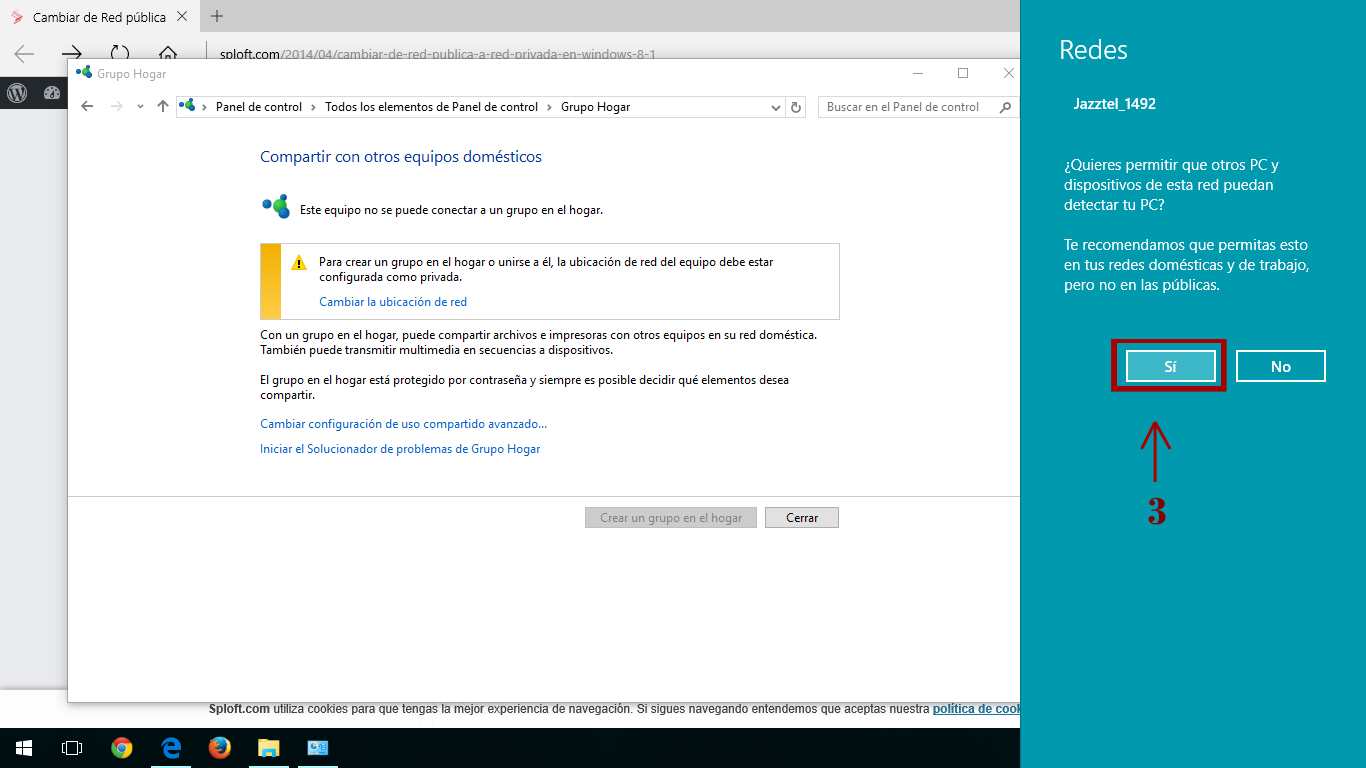Open Cambiar configuración de uso compartido avanzado link

point(404,424)
